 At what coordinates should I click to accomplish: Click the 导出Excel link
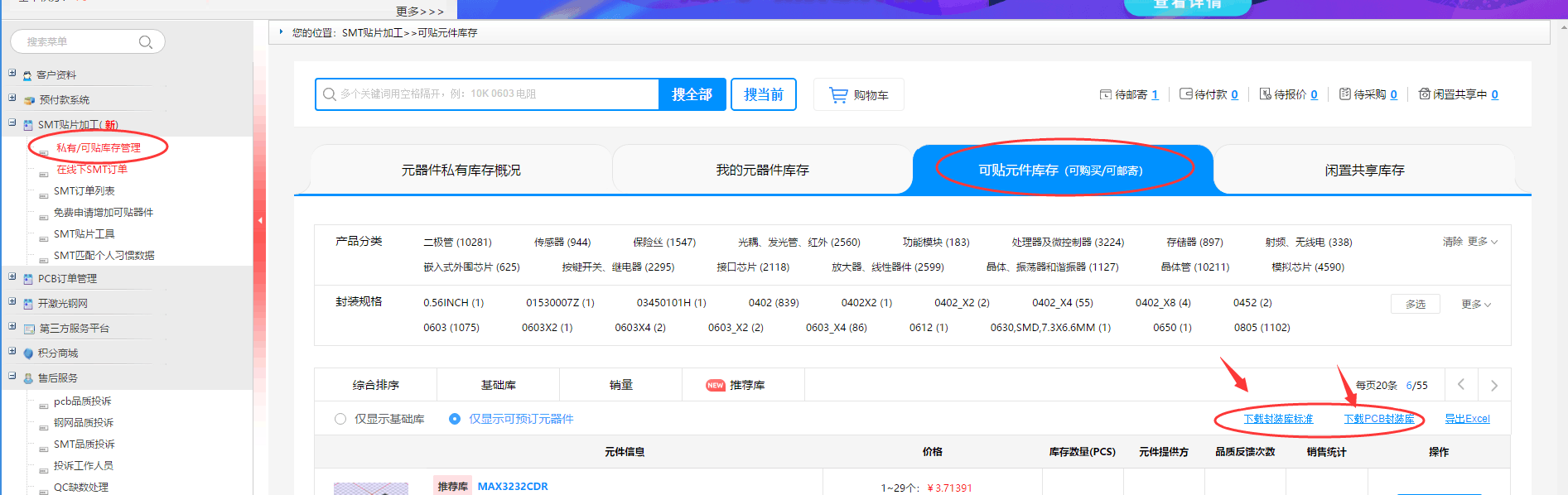pos(1467,419)
